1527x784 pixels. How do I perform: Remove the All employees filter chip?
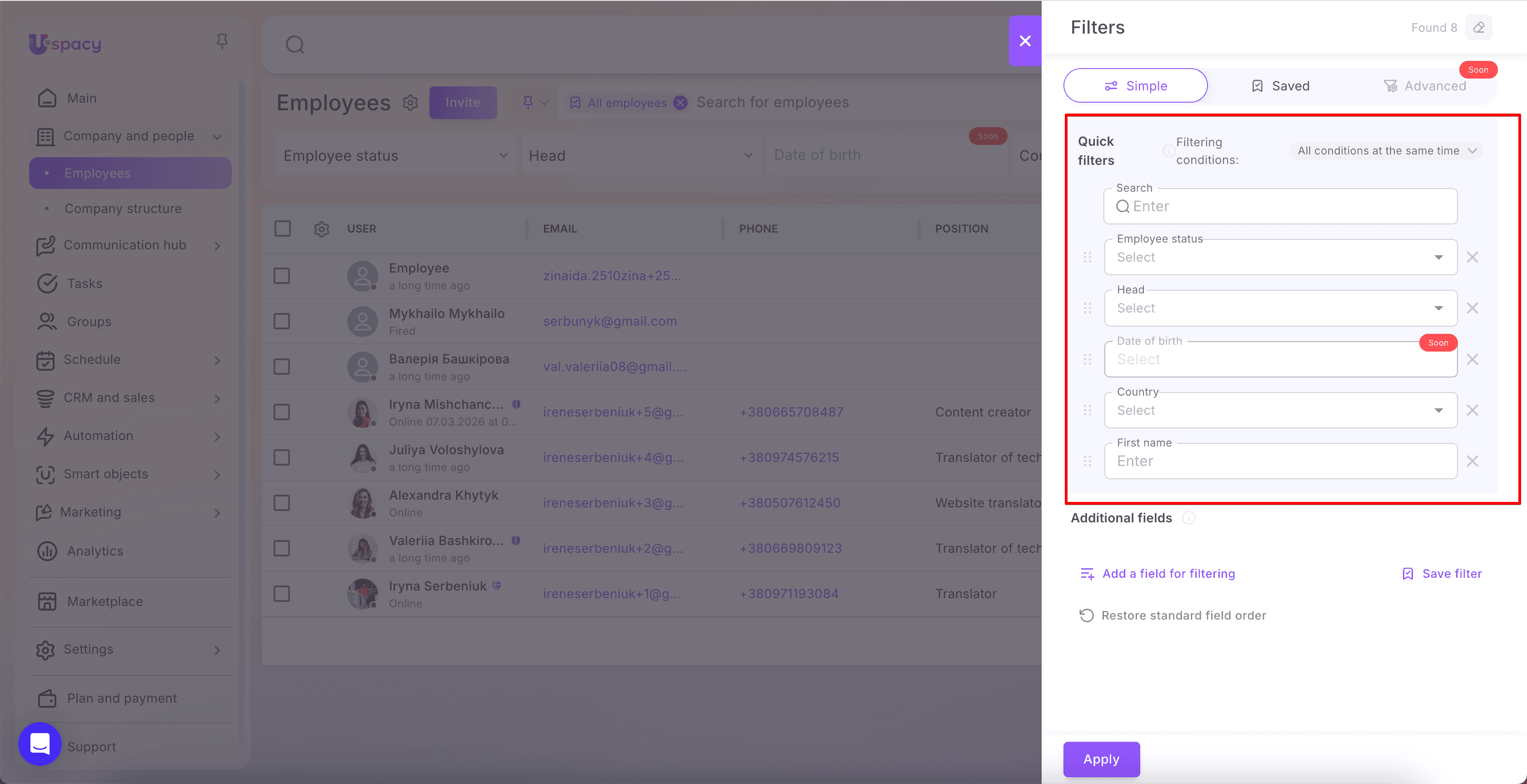[680, 103]
